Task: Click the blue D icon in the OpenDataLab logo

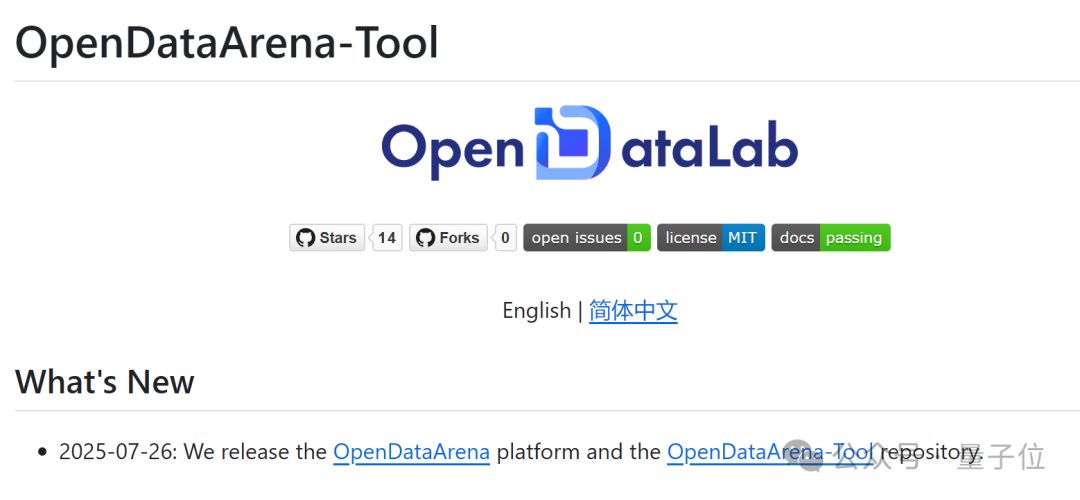Action: [x=572, y=143]
